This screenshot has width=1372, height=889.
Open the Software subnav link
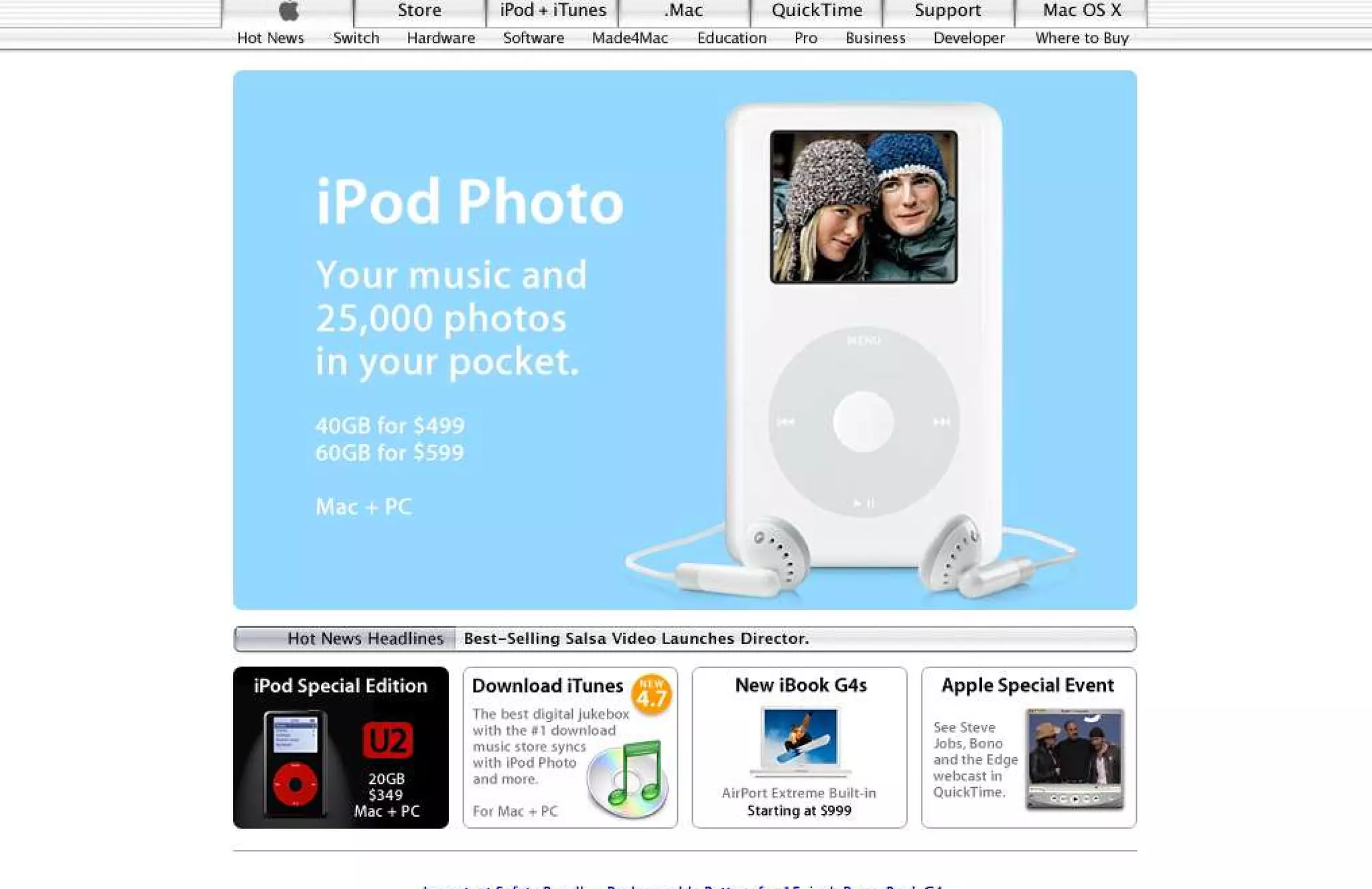point(533,38)
